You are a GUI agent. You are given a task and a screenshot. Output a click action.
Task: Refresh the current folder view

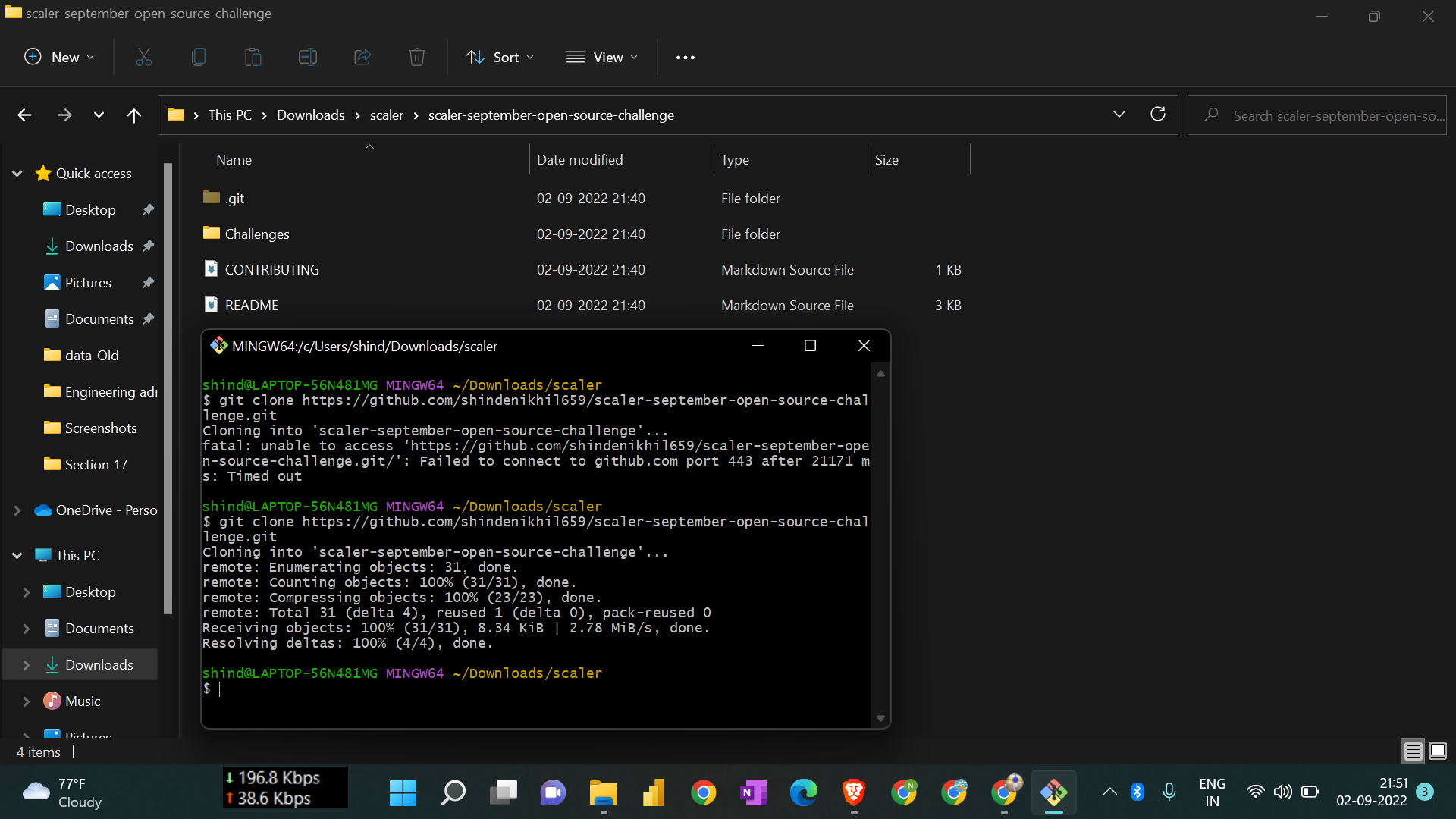1158,114
